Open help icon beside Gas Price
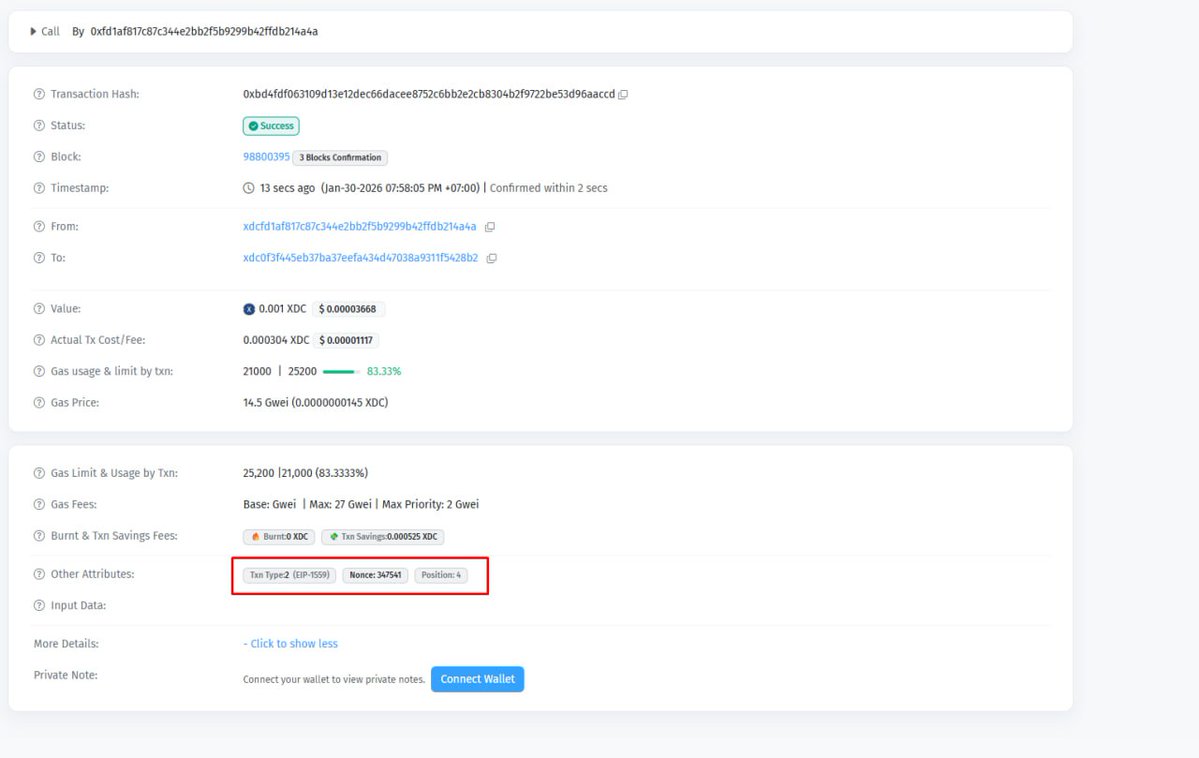This screenshot has width=1199, height=758. [39, 403]
